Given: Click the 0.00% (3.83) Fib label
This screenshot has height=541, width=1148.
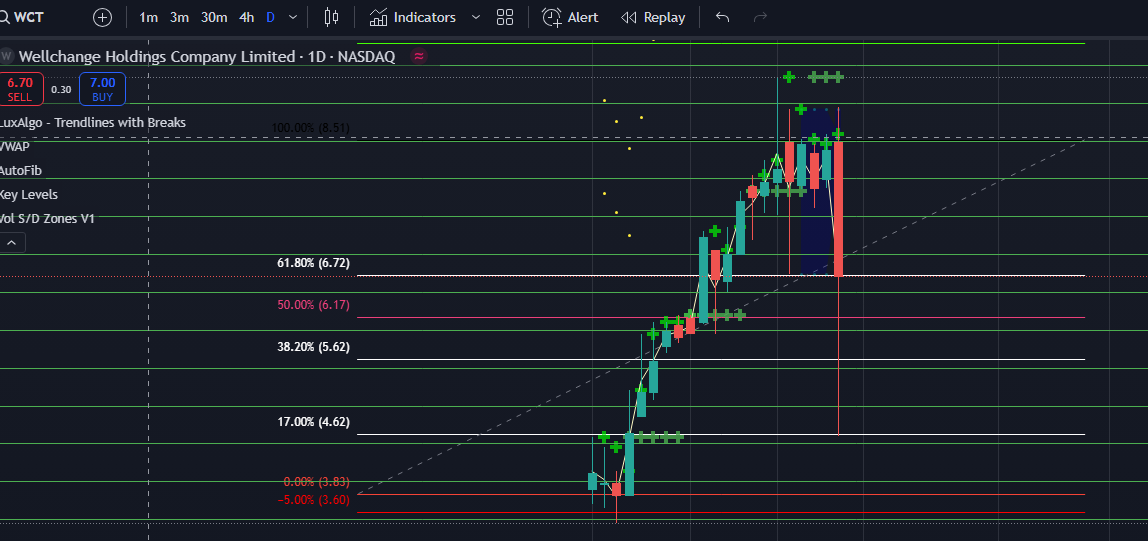Looking at the screenshot, I should coord(316,482).
